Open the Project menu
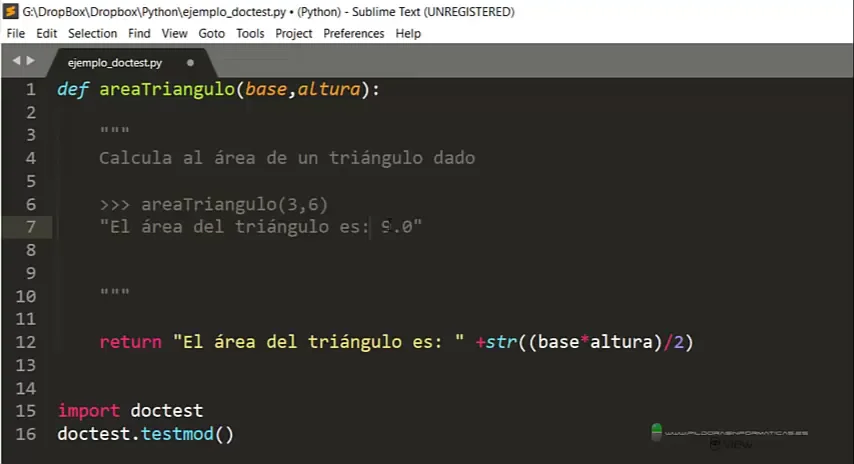The width and height of the screenshot is (854, 464). click(294, 33)
